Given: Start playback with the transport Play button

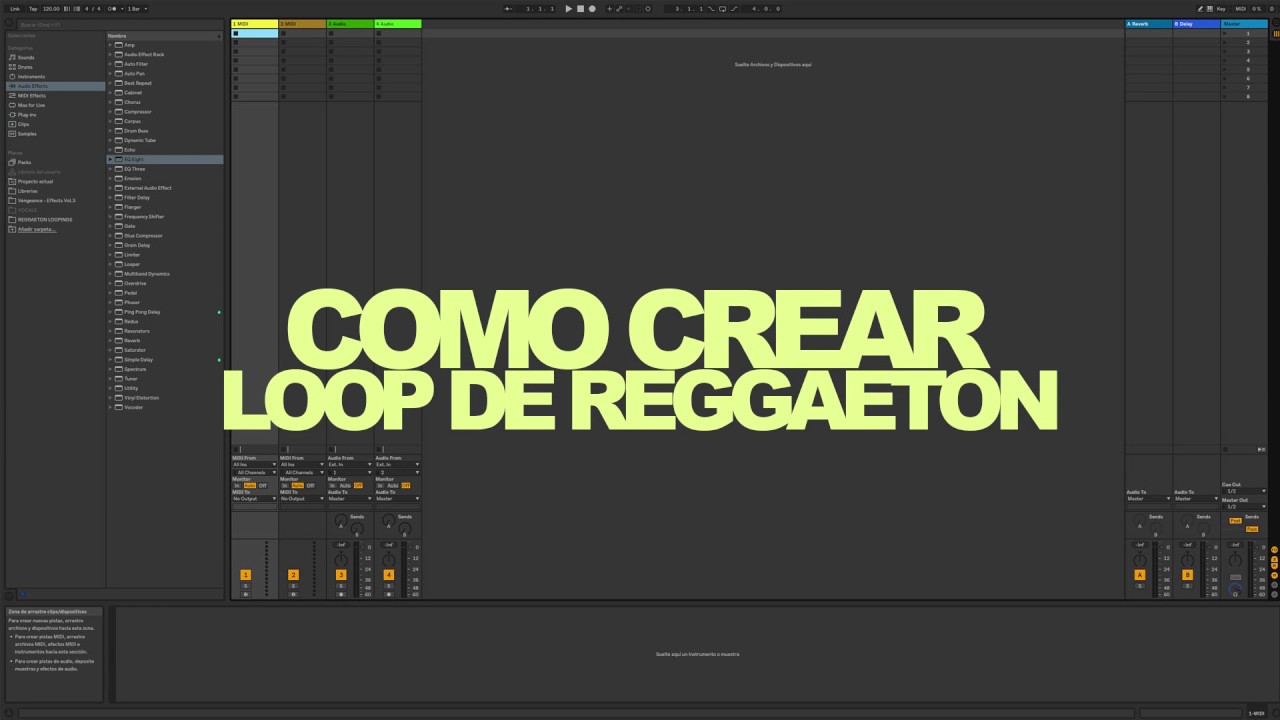Looking at the screenshot, I should (x=569, y=8).
